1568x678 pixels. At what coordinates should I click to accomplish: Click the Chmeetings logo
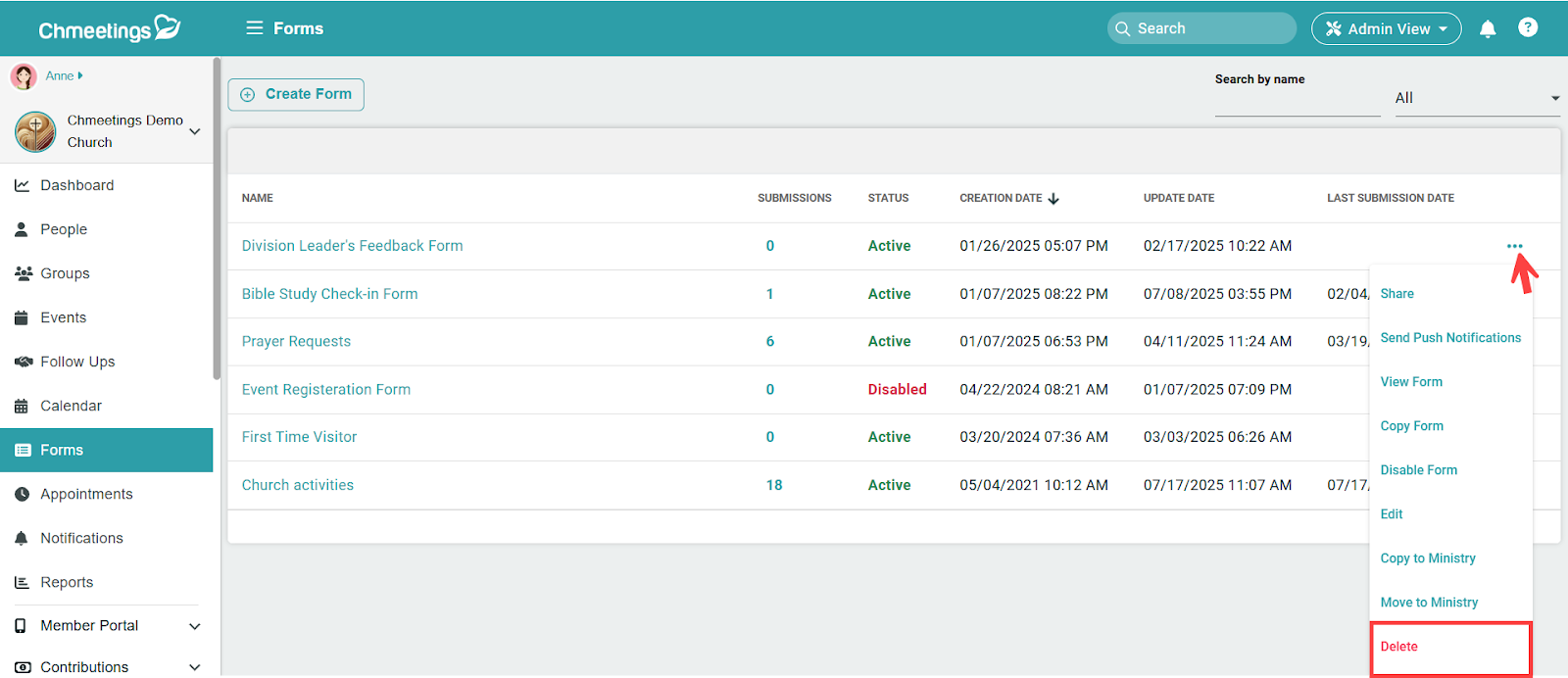tap(110, 28)
